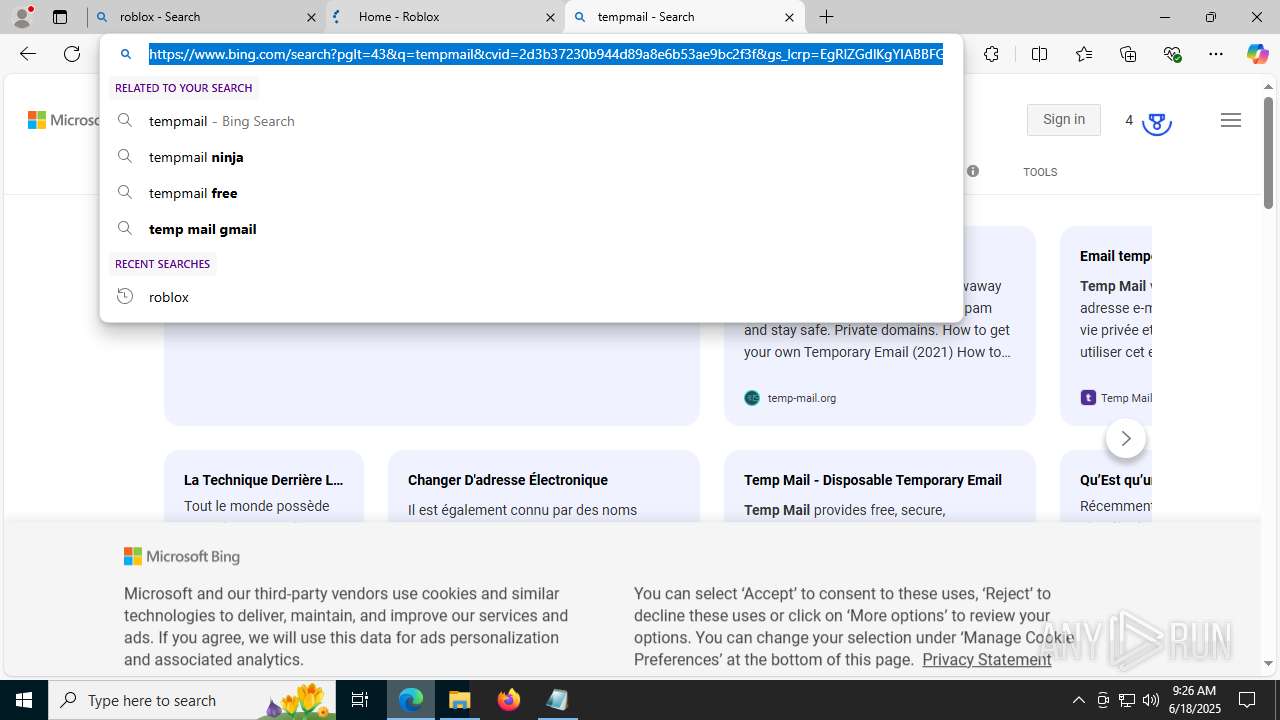This screenshot has width=1280, height=720.
Task: Close the Home - Roblox tab
Action: 550,17
